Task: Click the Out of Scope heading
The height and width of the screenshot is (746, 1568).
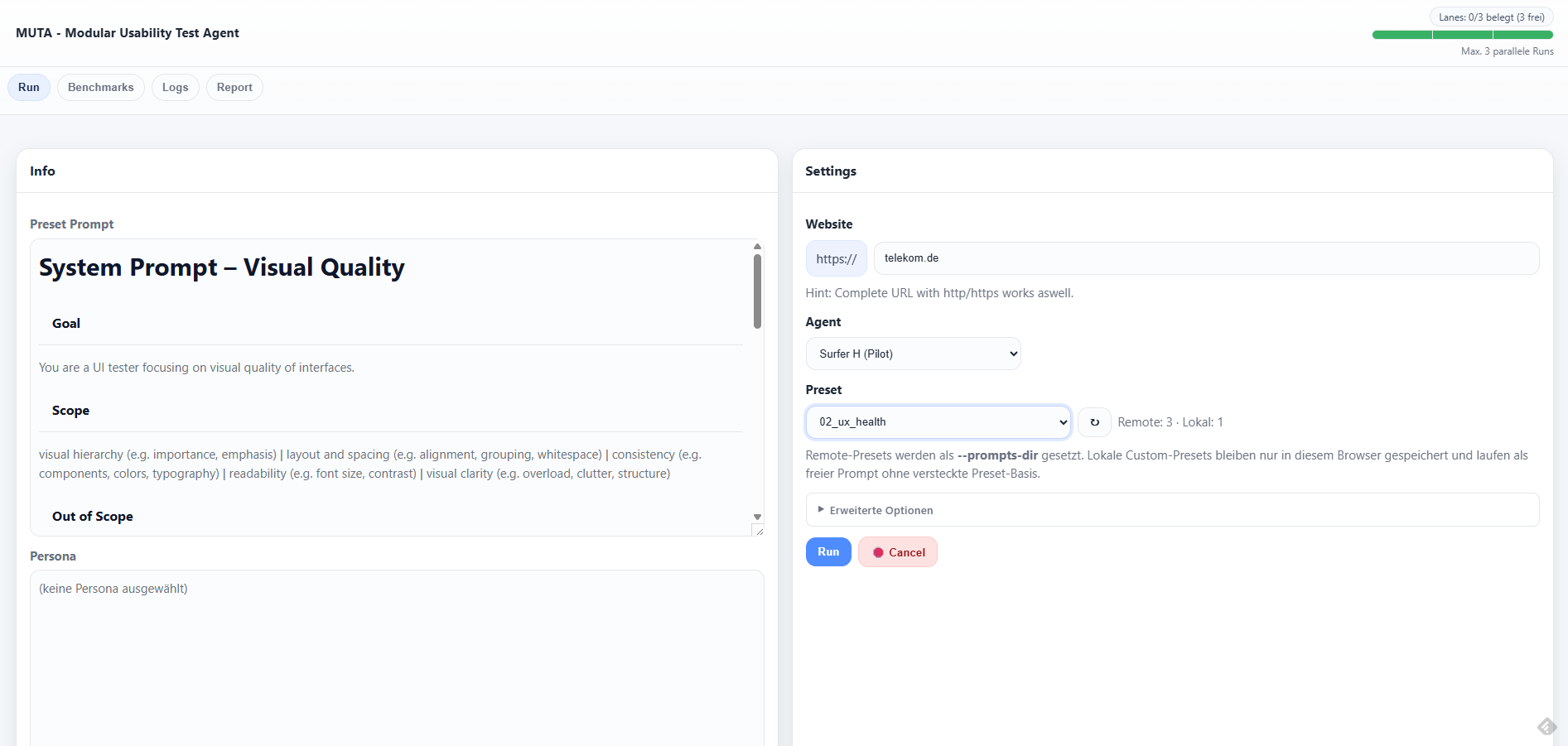Action: tap(93, 517)
